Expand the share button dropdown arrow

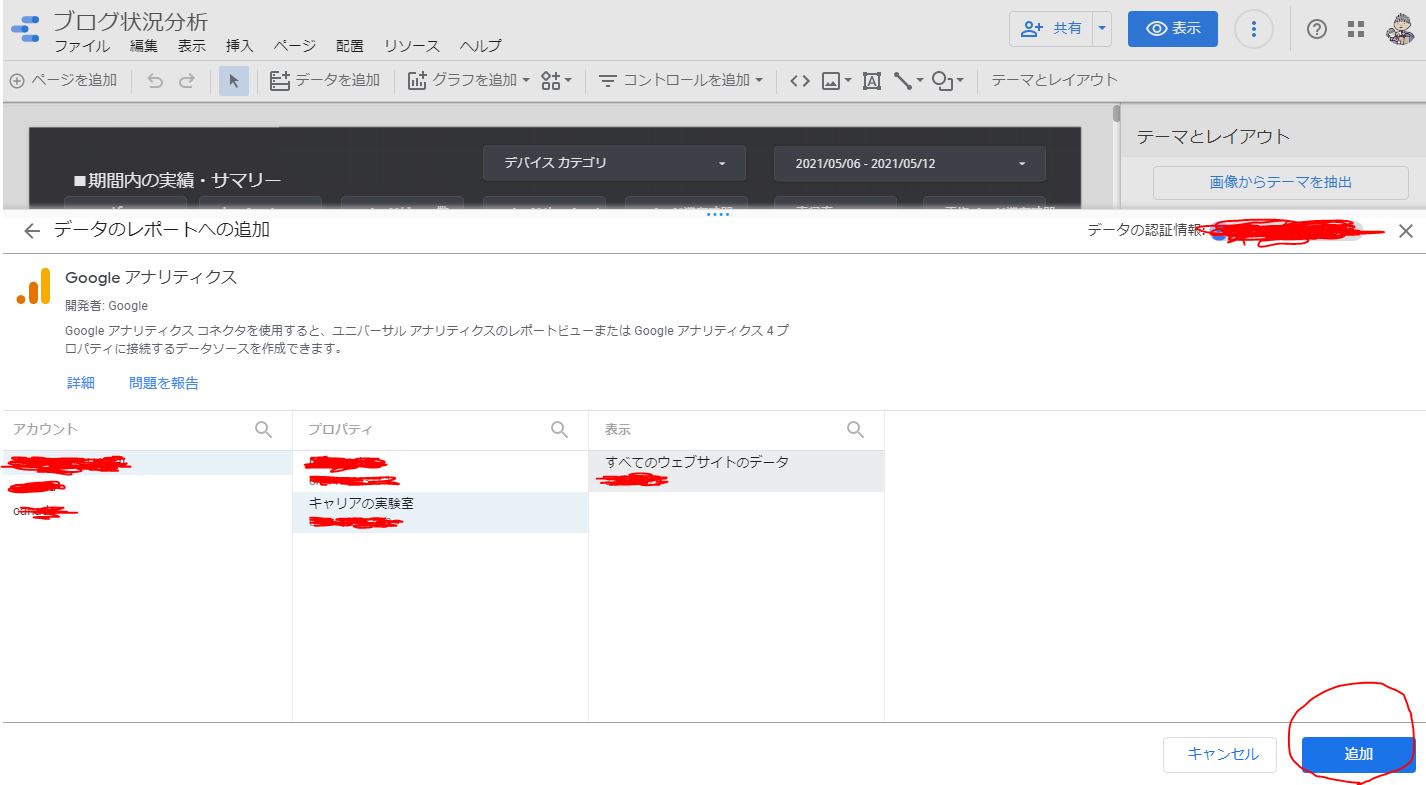point(1102,29)
